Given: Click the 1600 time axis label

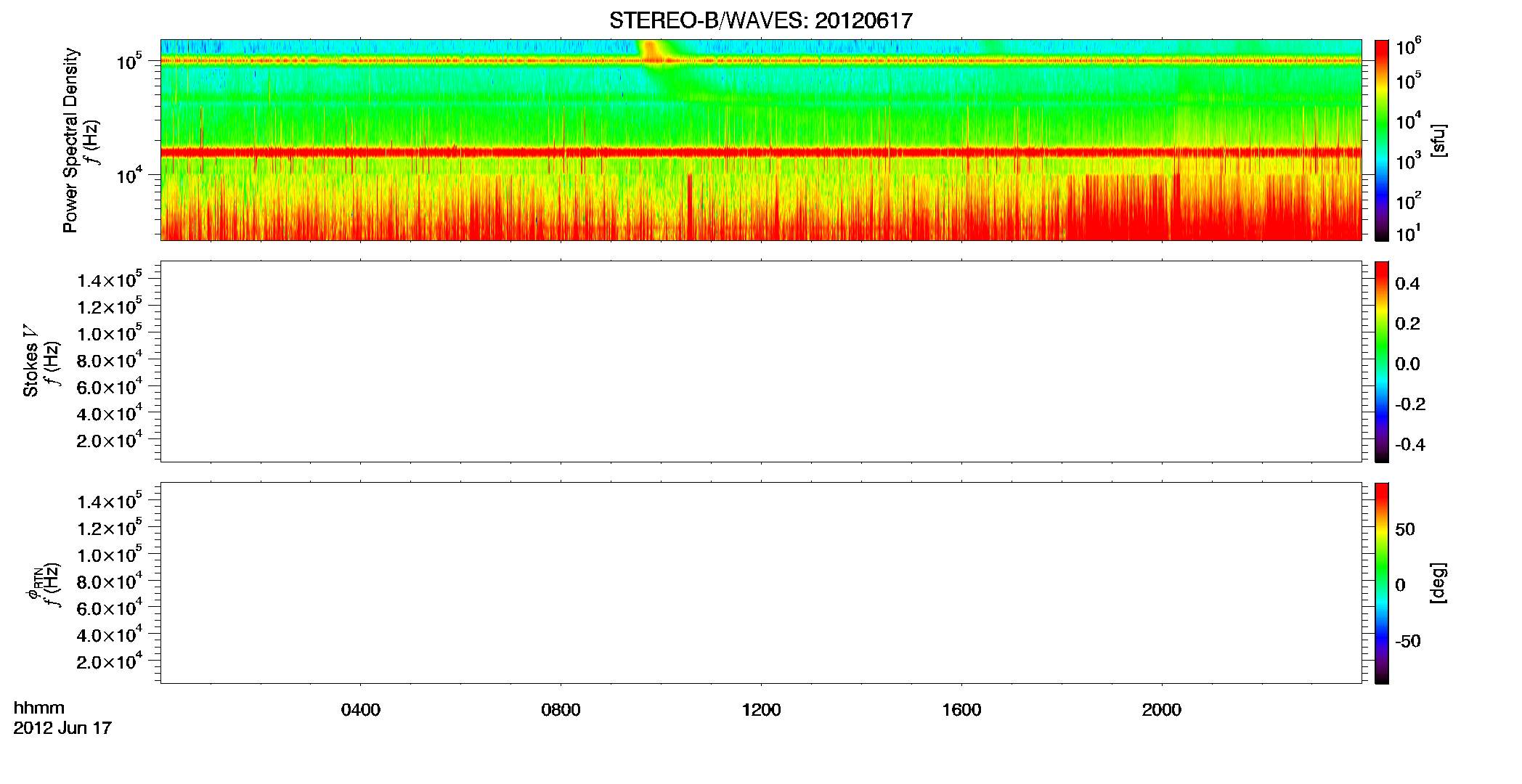Looking at the screenshot, I should 961,710.
